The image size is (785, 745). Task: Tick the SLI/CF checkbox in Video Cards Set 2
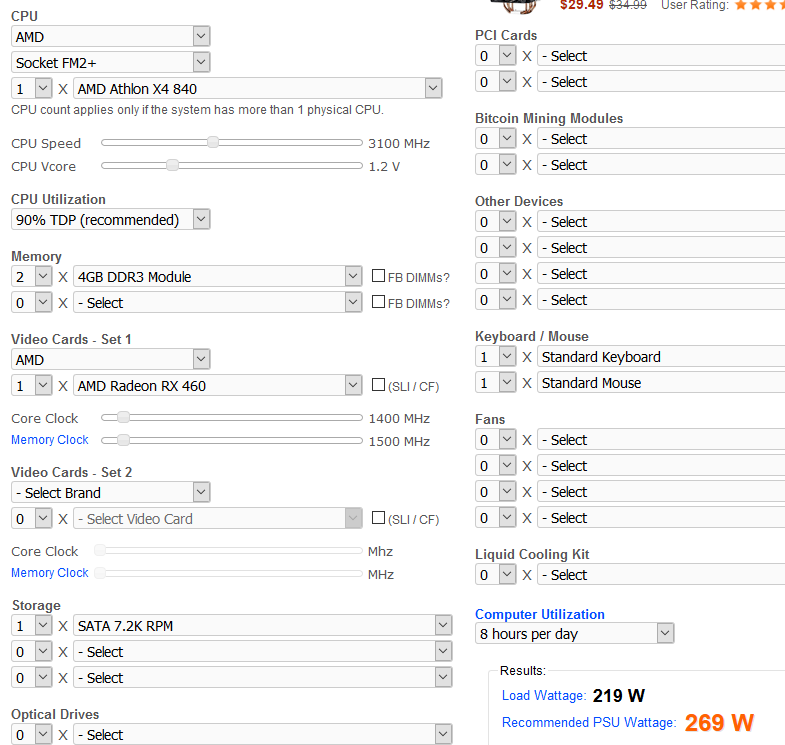coord(379,518)
